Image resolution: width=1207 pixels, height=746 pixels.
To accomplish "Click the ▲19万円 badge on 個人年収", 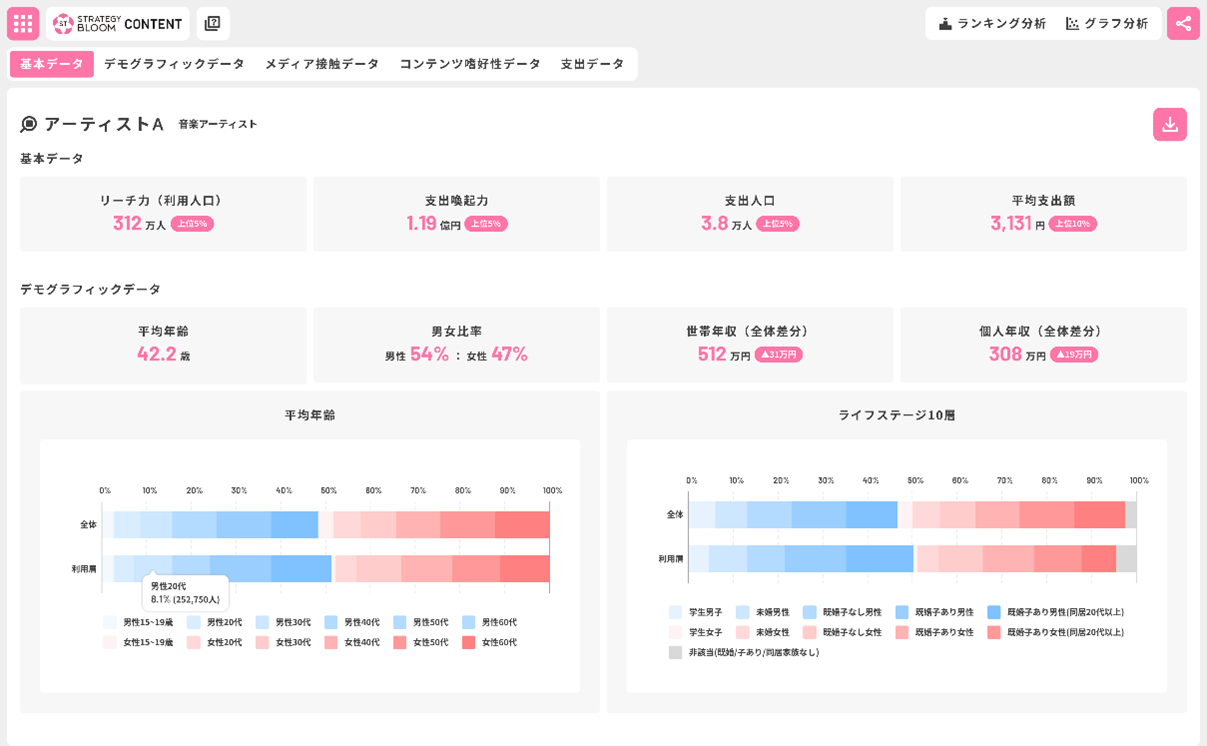I will coord(1074,354).
